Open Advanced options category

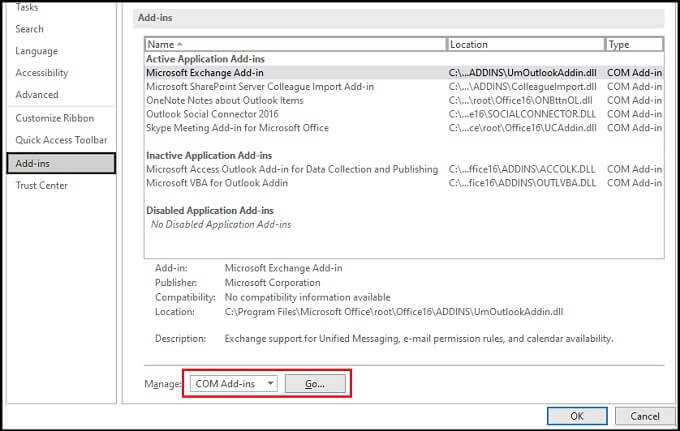[x=37, y=95]
